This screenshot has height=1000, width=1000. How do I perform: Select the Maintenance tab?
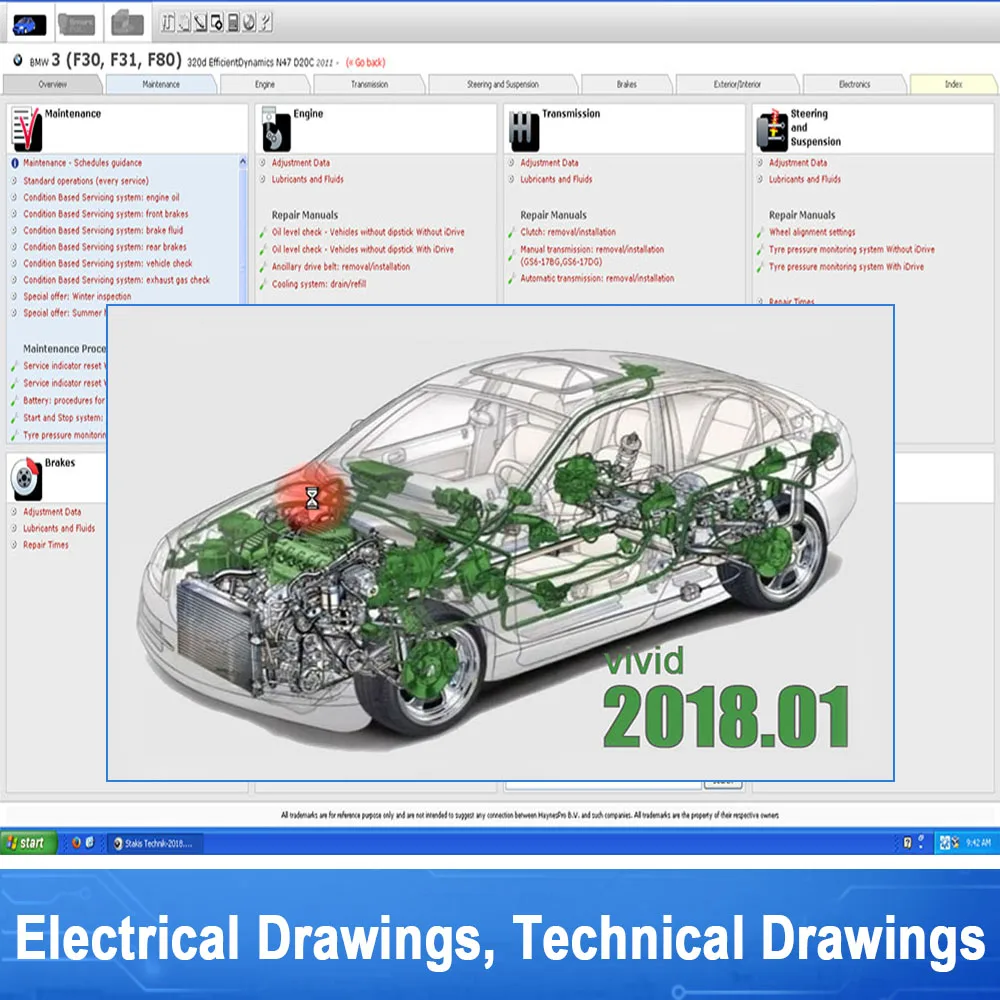(x=161, y=84)
